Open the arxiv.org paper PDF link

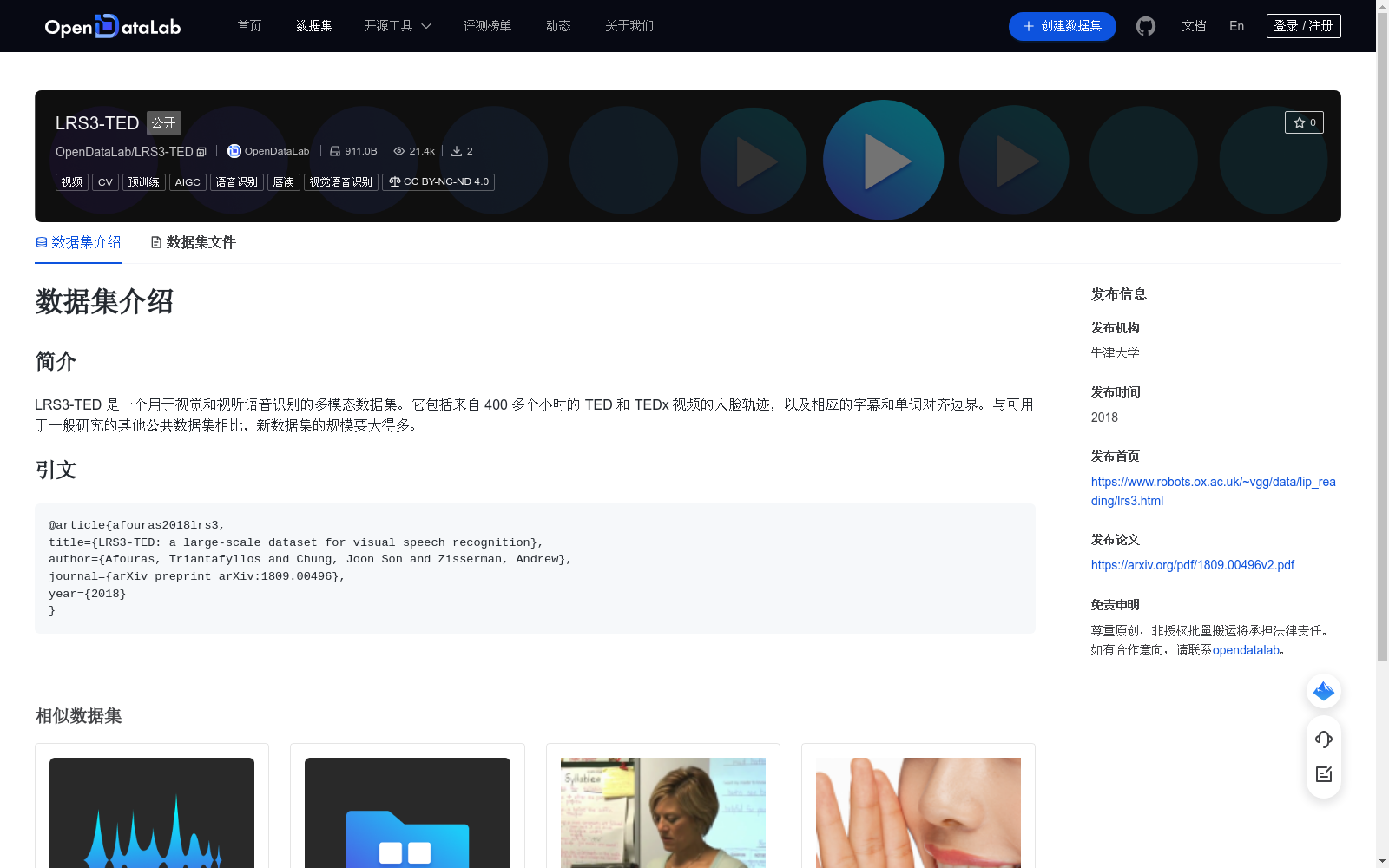point(1193,565)
